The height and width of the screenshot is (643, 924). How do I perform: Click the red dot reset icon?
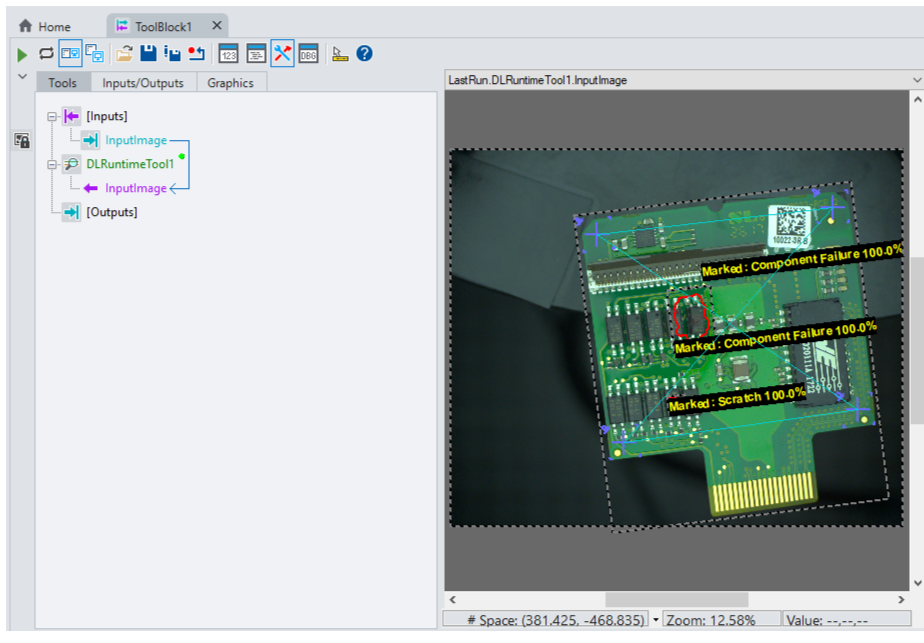pos(196,54)
